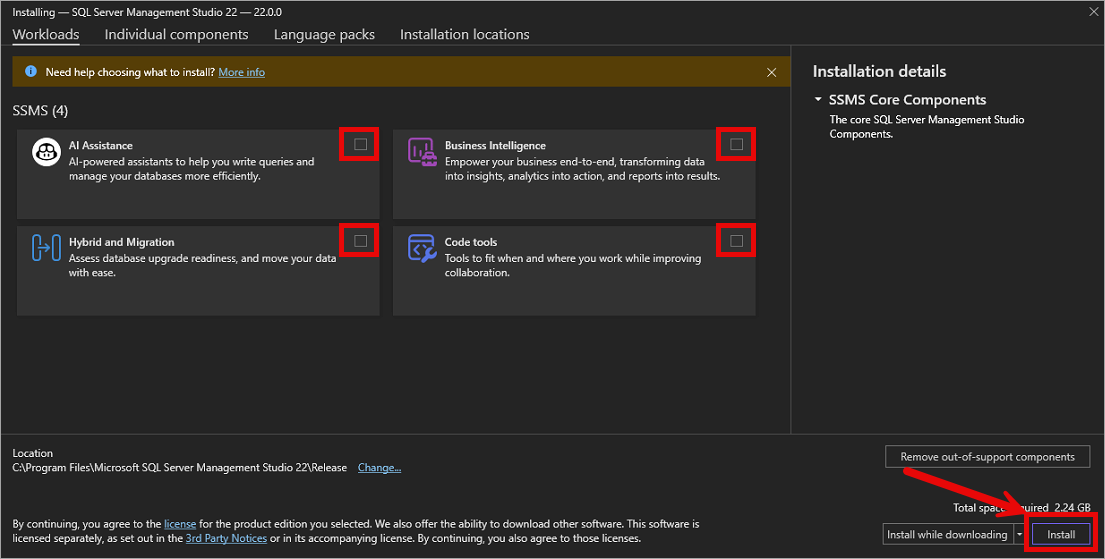Check the Business Intelligence workload box
This screenshot has width=1105, height=559.
click(x=737, y=144)
